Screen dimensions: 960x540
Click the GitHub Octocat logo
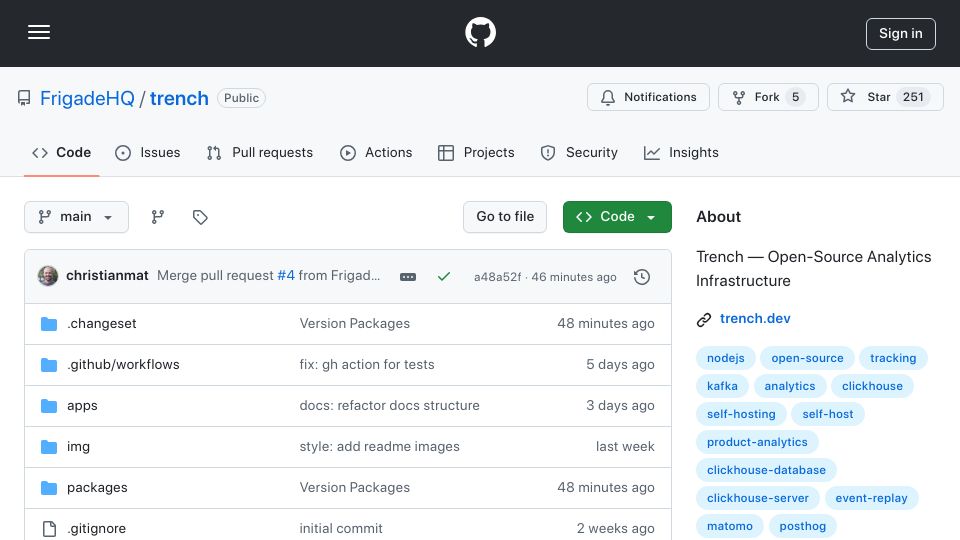pos(480,32)
